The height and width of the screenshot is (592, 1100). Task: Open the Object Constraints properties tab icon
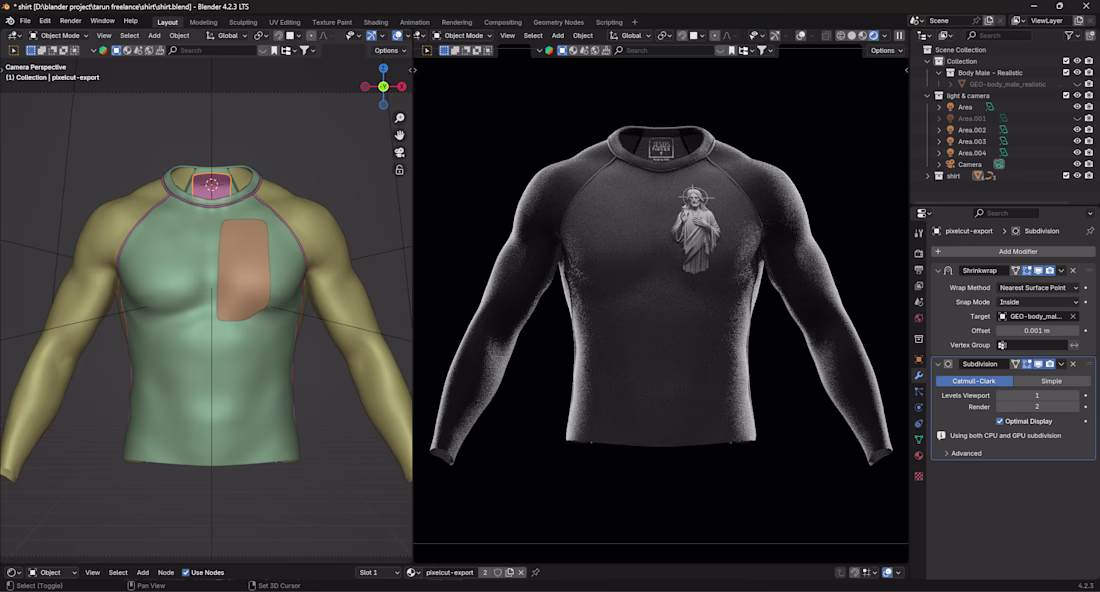919,424
